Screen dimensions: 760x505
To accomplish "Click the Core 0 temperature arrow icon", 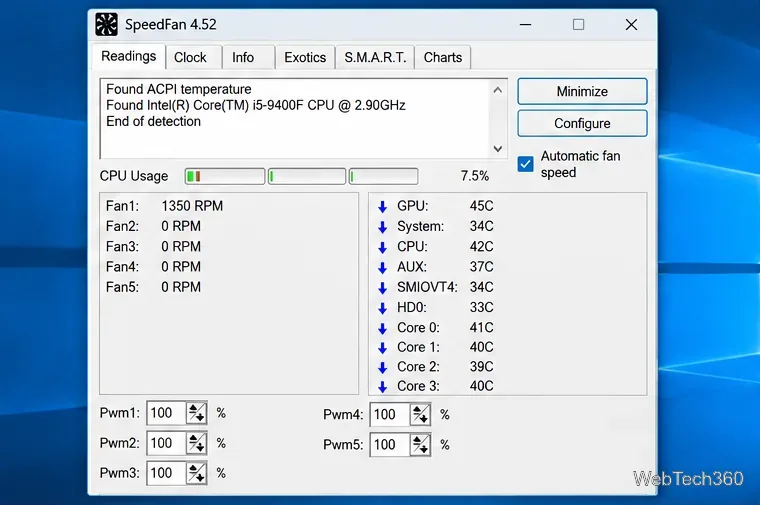I will pos(382,329).
